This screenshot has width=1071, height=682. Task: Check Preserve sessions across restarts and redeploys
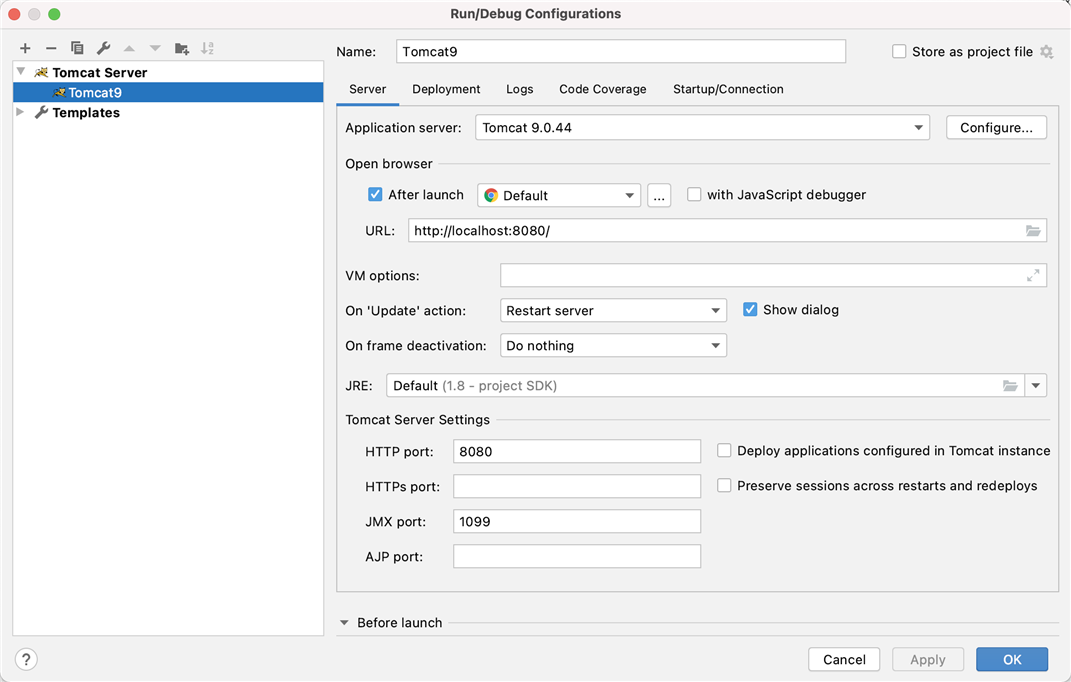tap(724, 485)
